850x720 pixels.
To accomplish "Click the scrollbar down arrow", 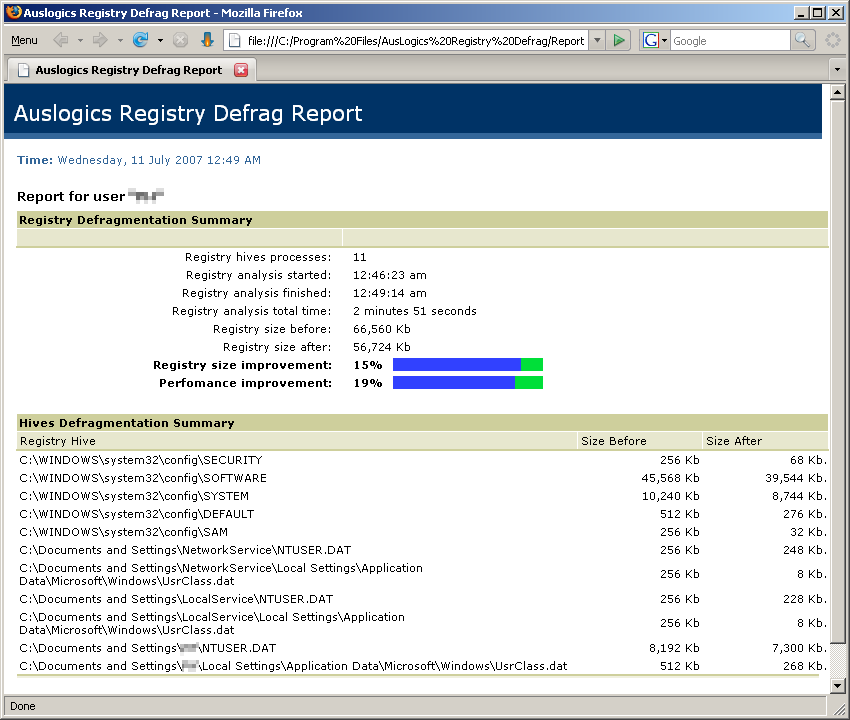I will (838, 686).
